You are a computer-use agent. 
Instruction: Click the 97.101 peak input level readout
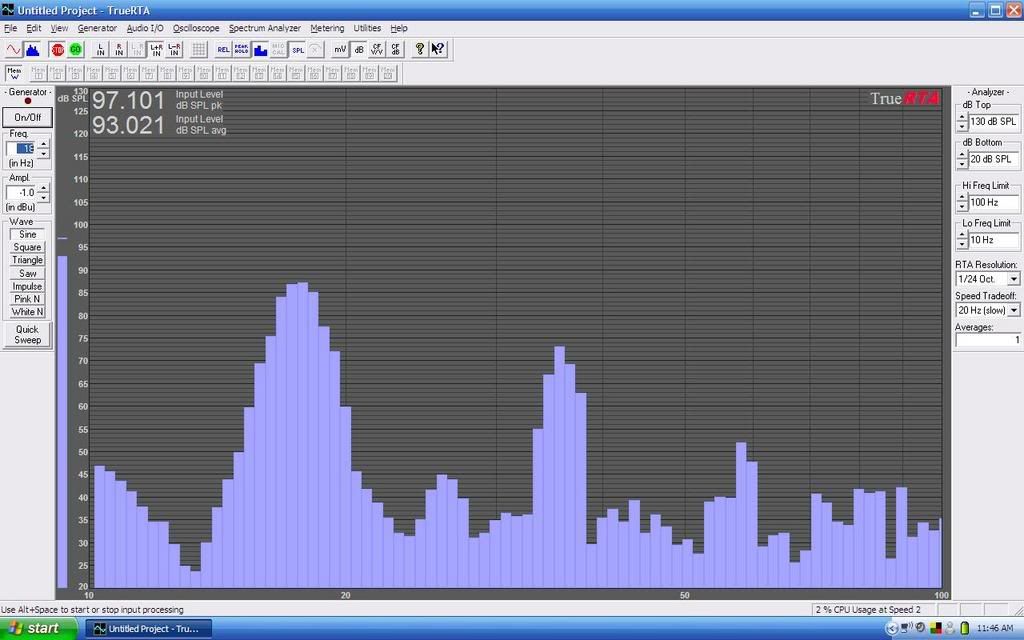(128, 101)
